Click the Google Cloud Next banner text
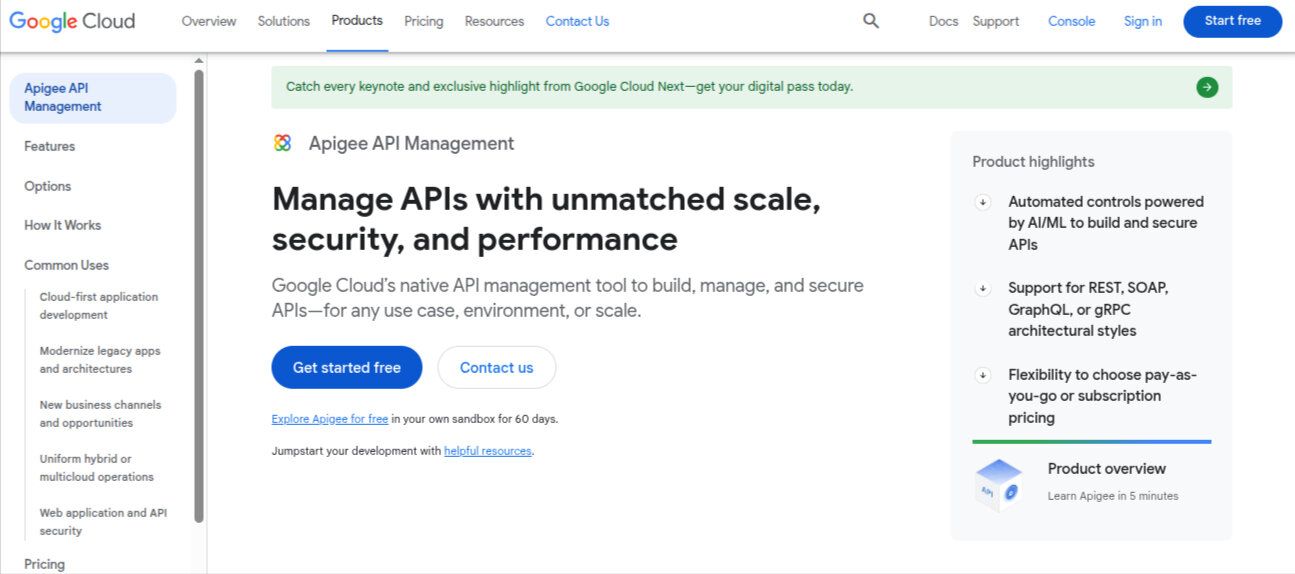1295x574 pixels. coord(570,87)
